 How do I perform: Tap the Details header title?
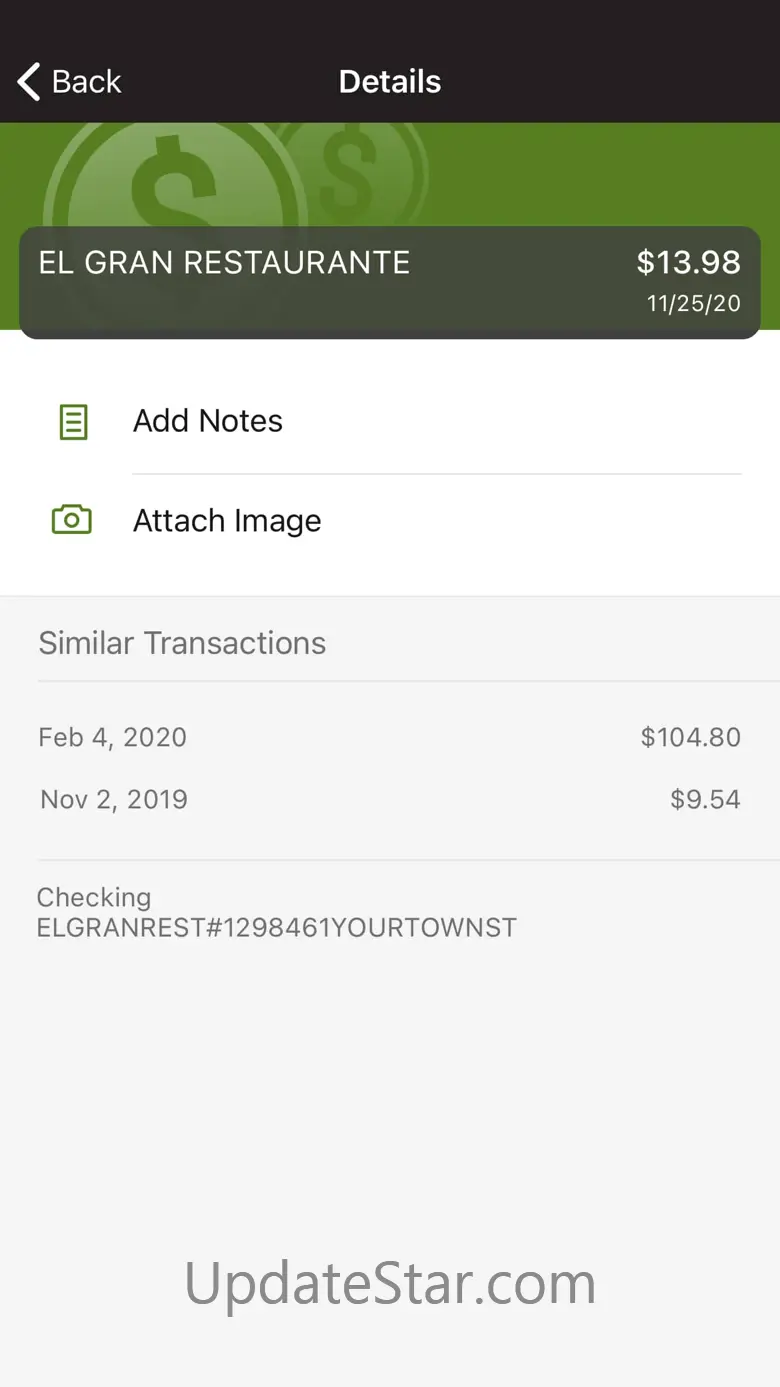(390, 82)
